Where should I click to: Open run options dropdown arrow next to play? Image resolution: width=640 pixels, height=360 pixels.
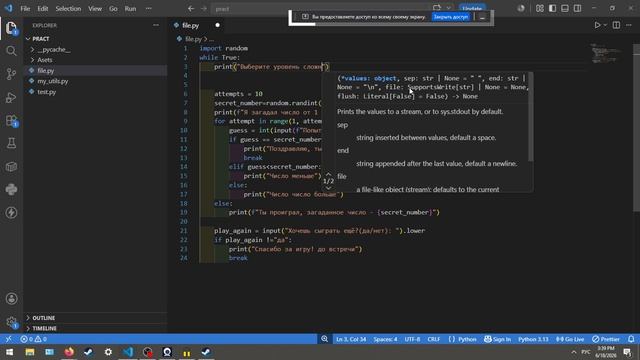coord(605,25)
